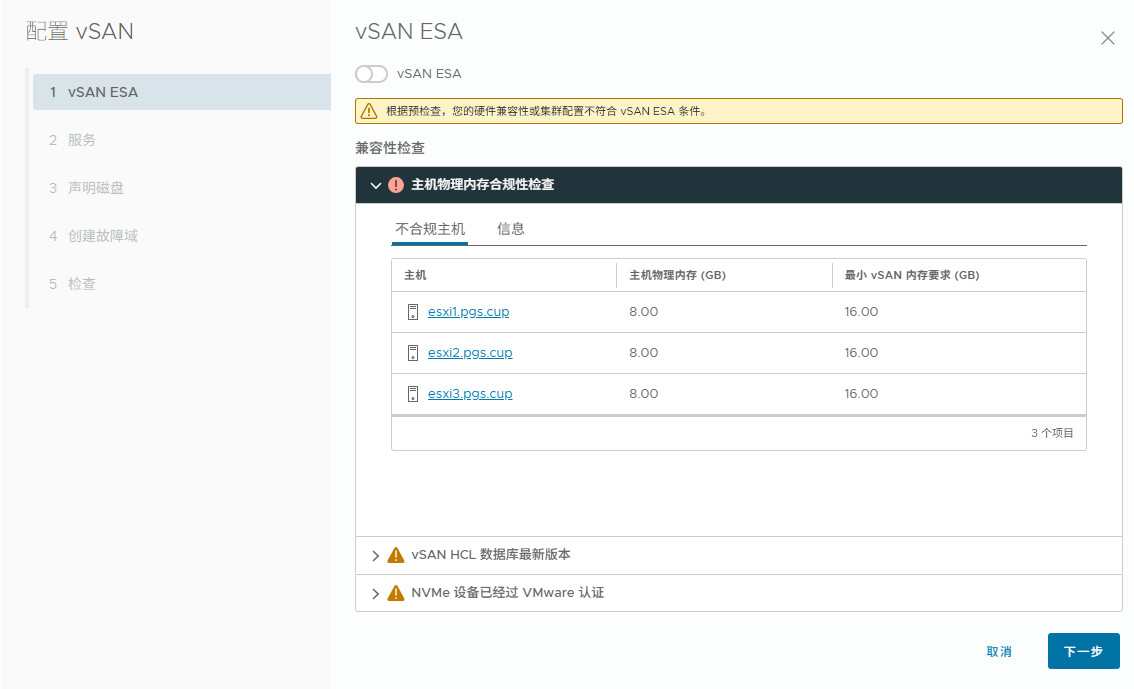The image size is (1134, 689).
Task: Click warning icon beside NVMe 设备已经过 VMware 认证
Action: point(396,593)
